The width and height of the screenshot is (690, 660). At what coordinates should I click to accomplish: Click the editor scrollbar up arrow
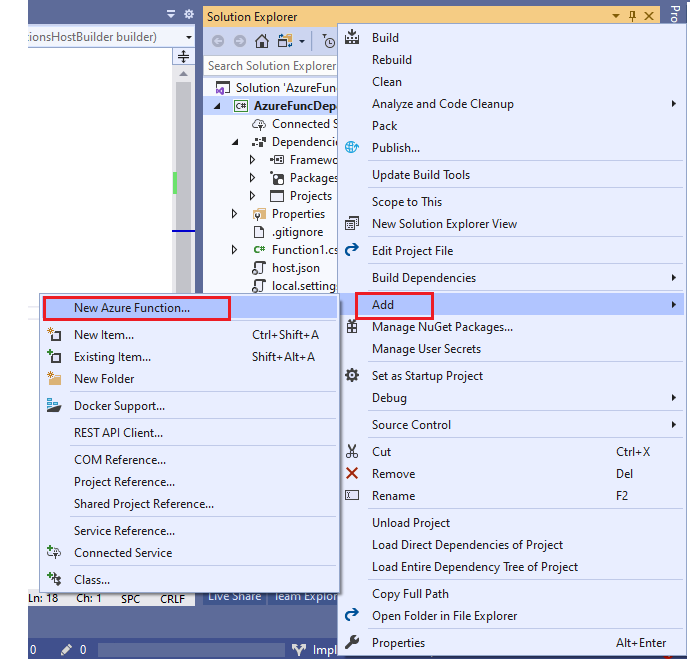(184, 73)
